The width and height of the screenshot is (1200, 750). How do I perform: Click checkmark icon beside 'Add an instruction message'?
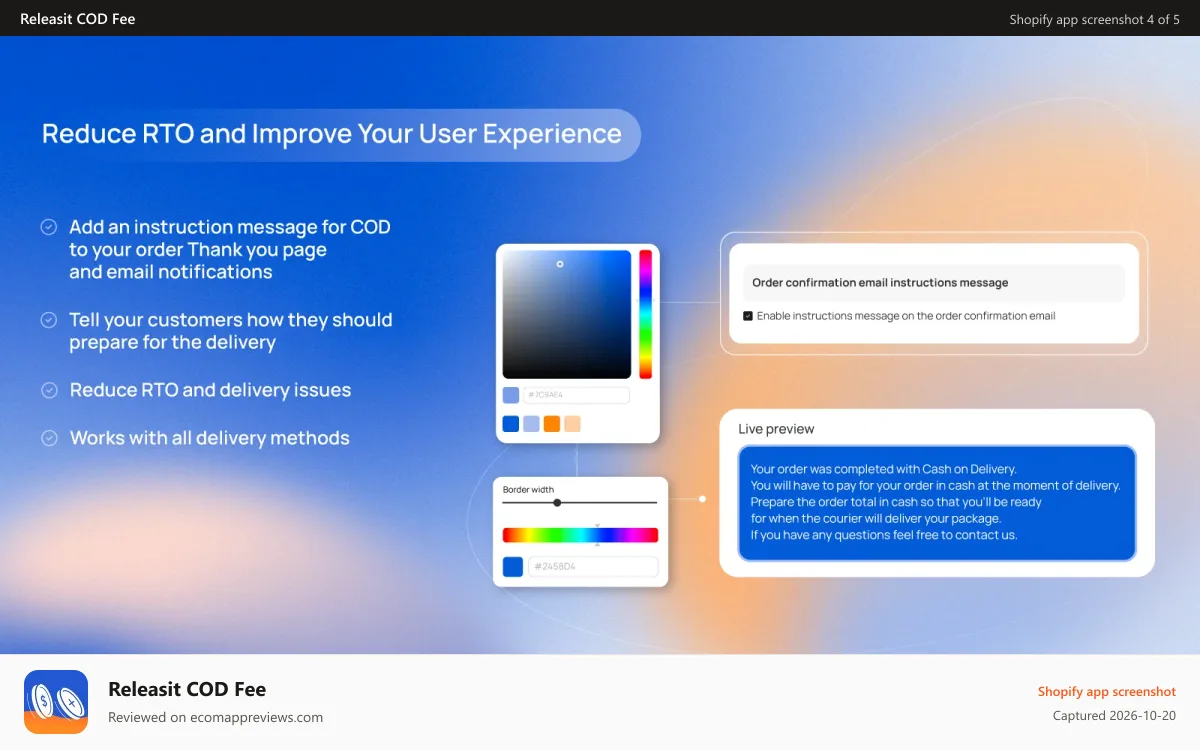point(48,228)
